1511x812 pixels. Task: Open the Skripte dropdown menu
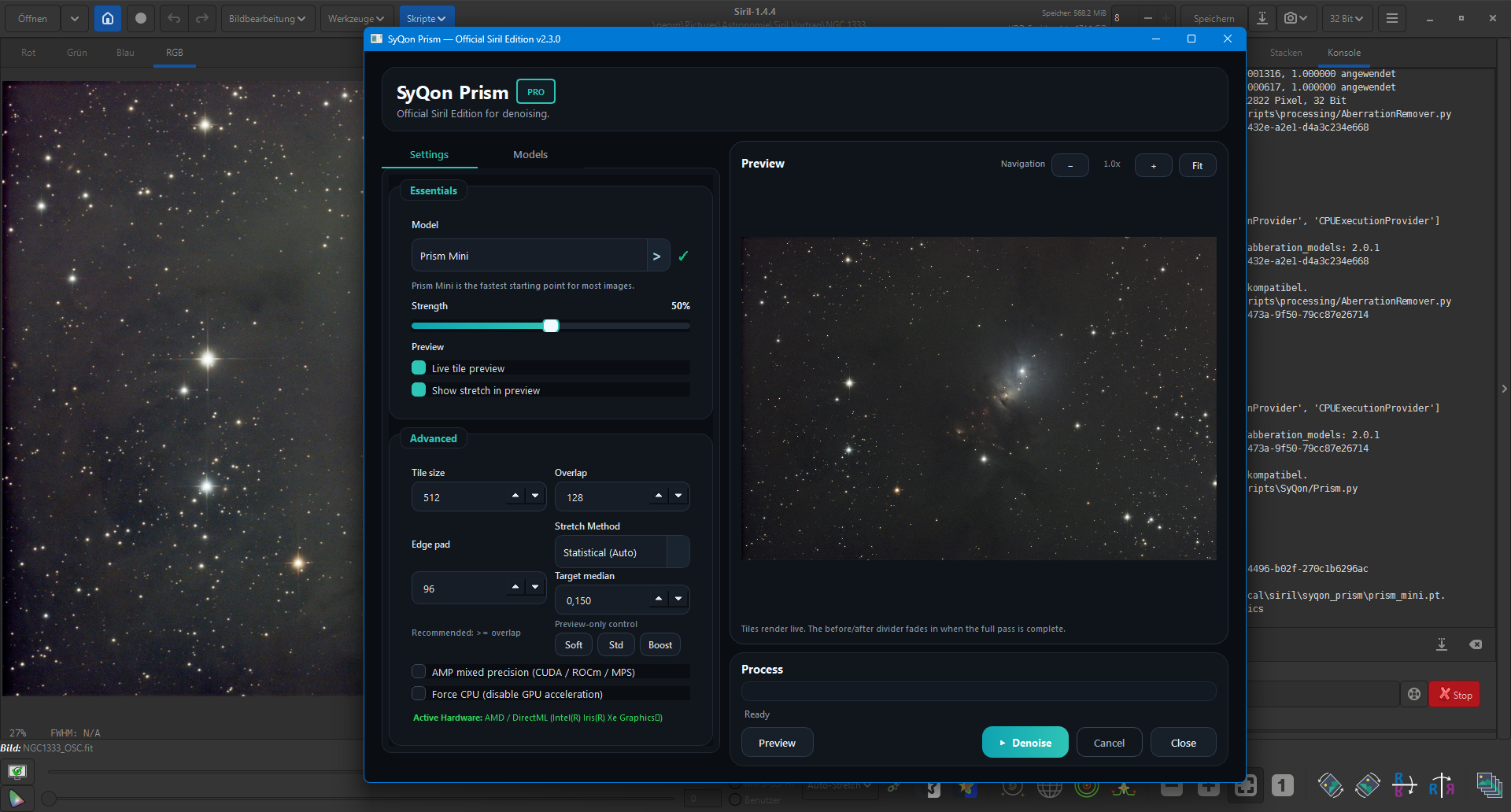point(426,18)
